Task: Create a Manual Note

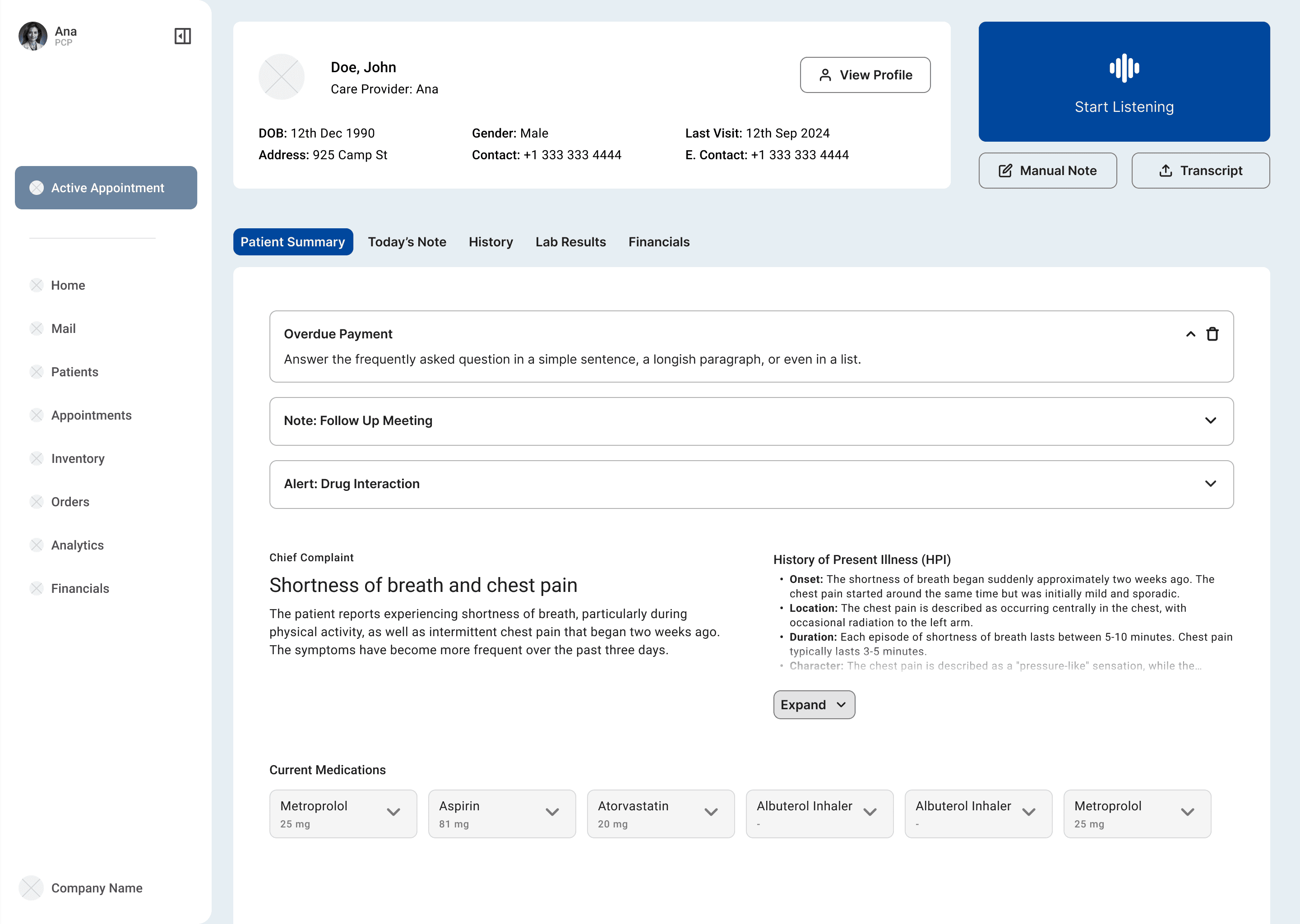Action: click(x=1047, y=171)
